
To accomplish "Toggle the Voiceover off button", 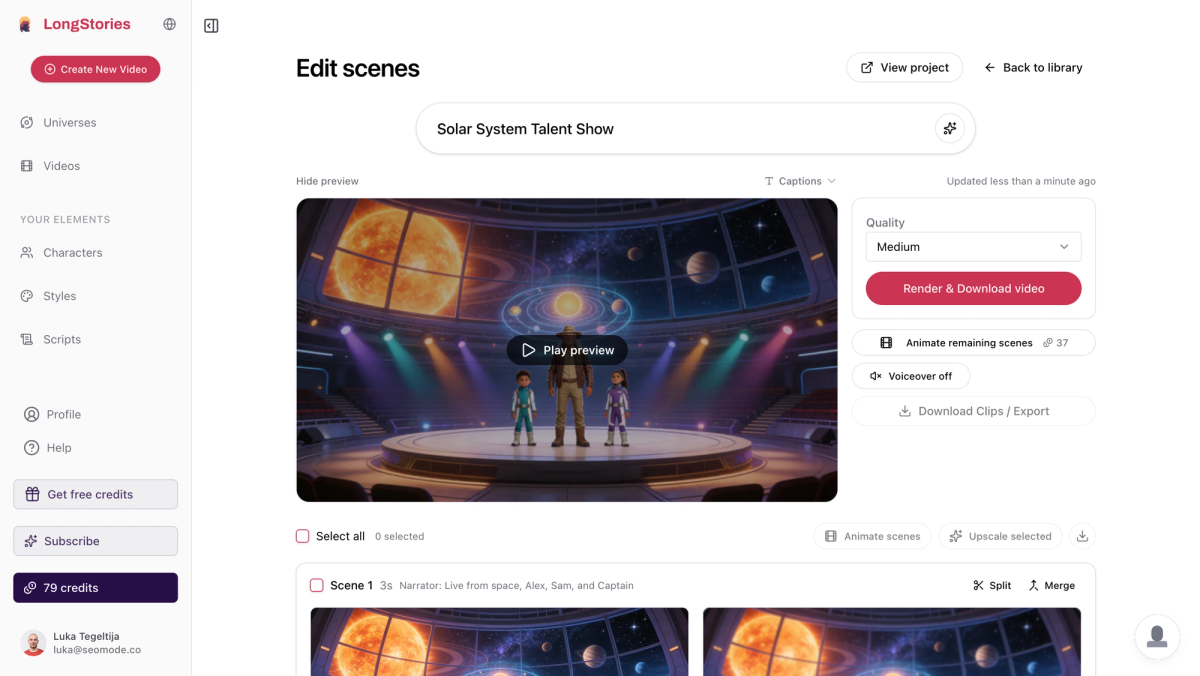I will click(x=911, y=376).
